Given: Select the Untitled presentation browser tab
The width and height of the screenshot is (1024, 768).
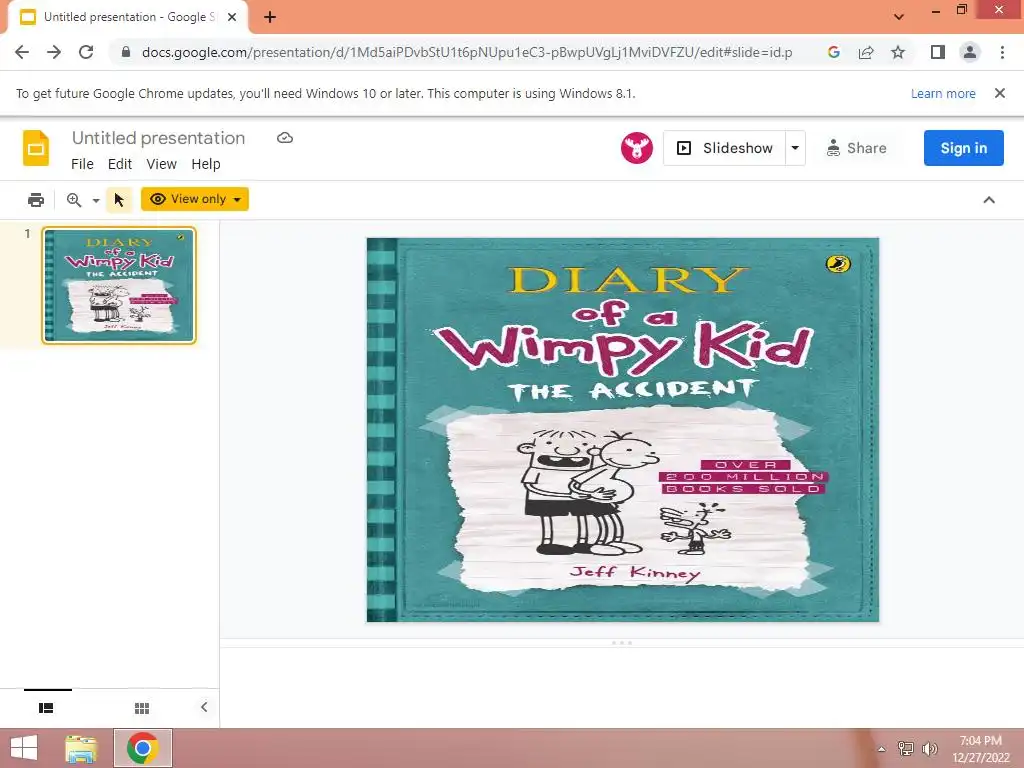Looking at the screenshot, I should [127, 17].
